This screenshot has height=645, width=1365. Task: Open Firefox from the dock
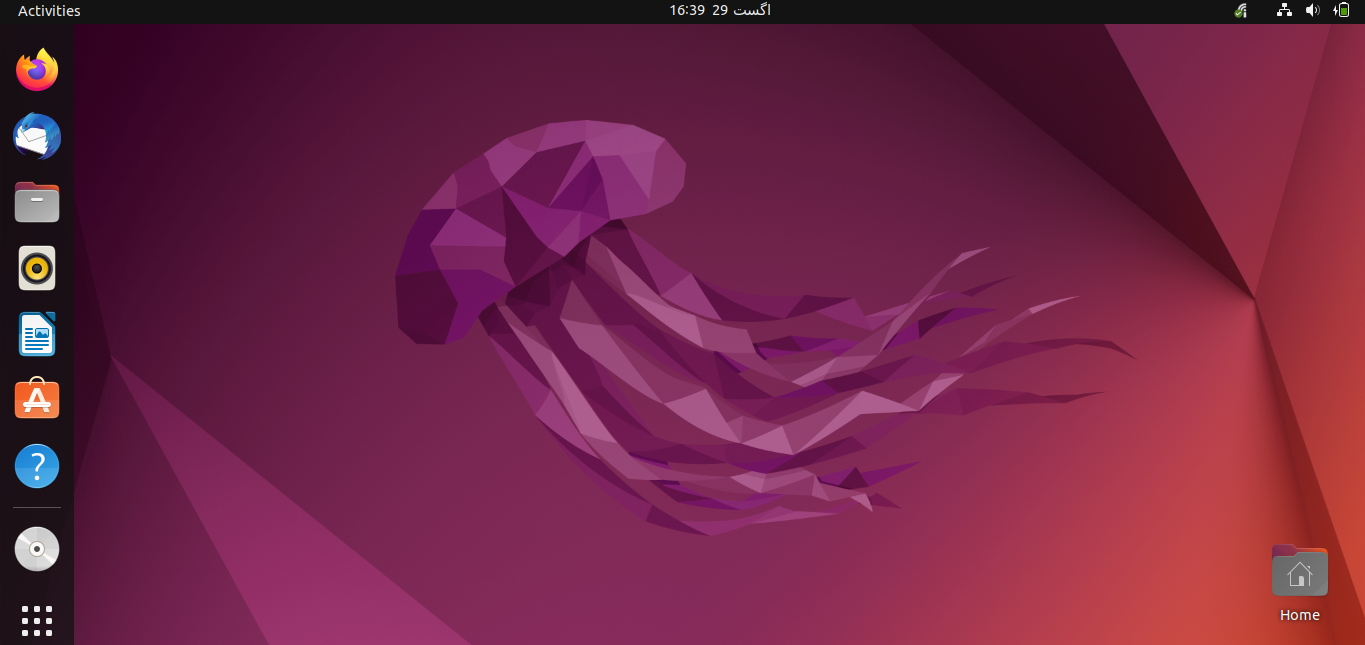coord(37,70)
